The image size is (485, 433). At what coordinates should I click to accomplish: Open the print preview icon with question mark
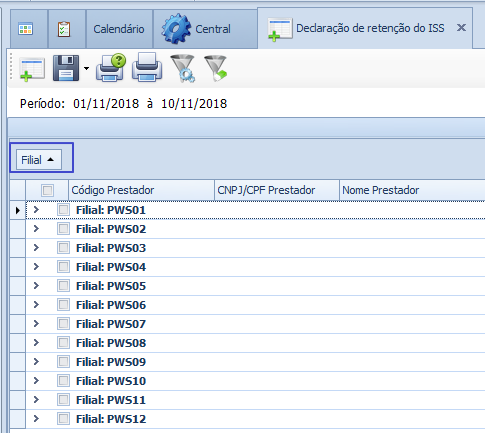pyautogui.click(x=111, y=68)
